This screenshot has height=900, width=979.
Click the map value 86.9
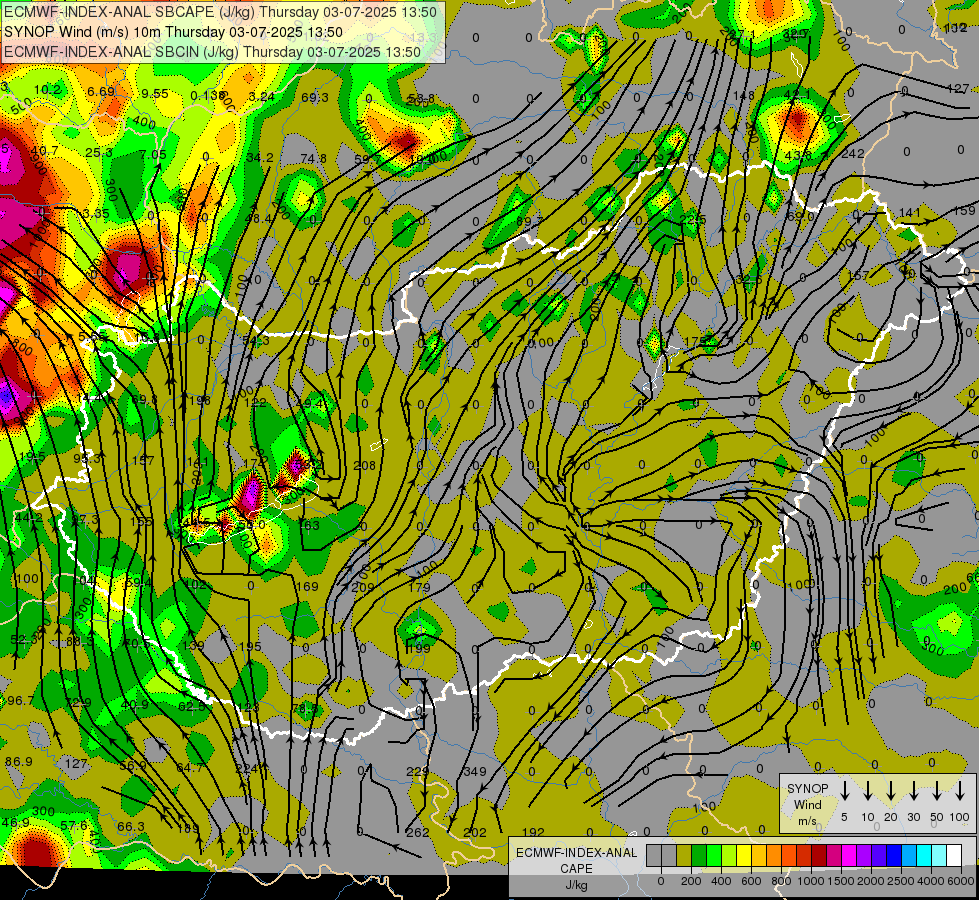(19, 761)
